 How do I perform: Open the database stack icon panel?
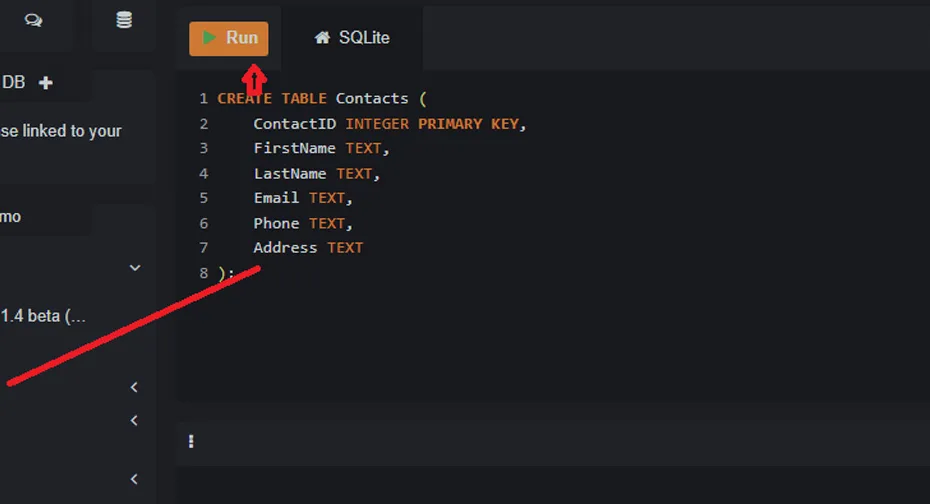pyautogui.click(x=124, y=21)
